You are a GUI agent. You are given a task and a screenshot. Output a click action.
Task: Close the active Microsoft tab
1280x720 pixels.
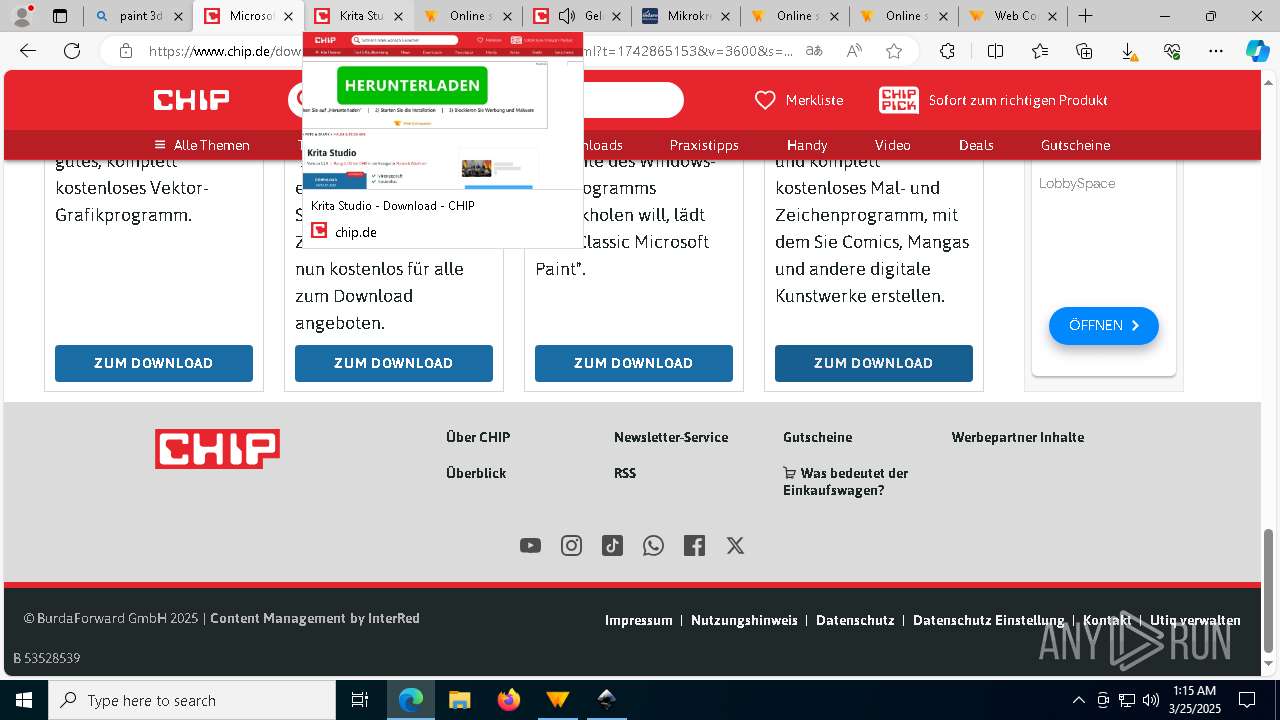click(x=289, y=16)
